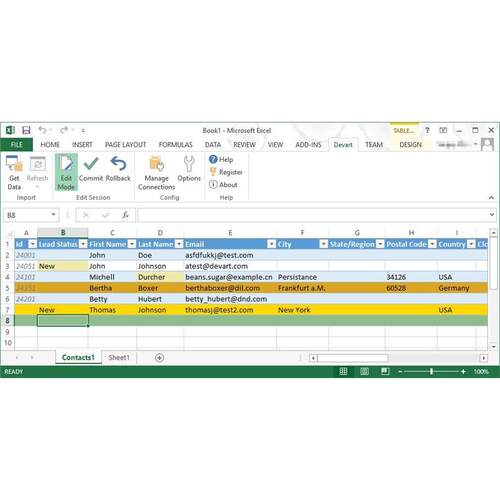
Task: Click the Help item in ribbon
Action: click(221, 159)
